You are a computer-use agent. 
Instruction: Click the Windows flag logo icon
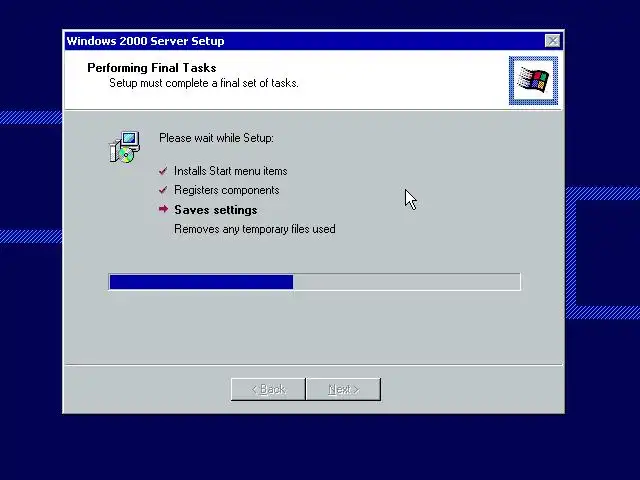(x=533, y=80)
